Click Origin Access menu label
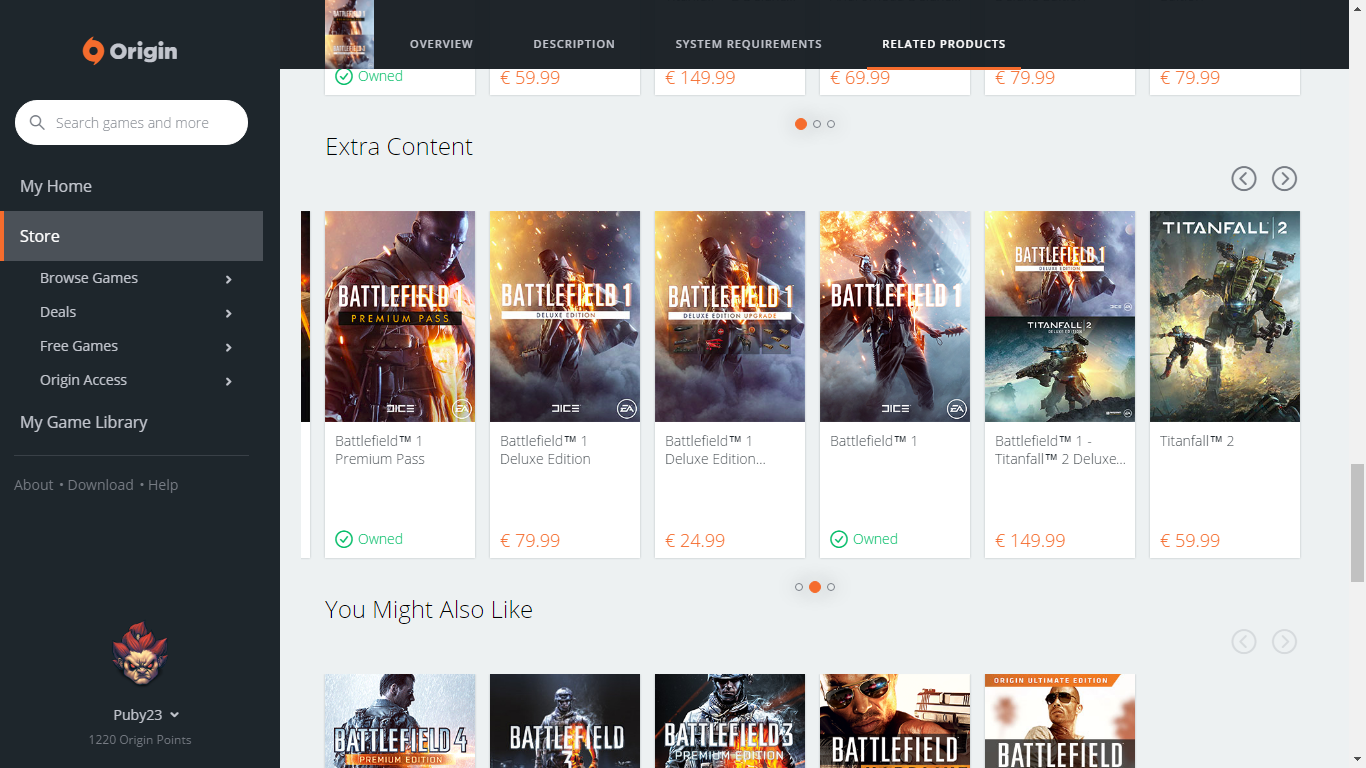 [x=83, y=380]
